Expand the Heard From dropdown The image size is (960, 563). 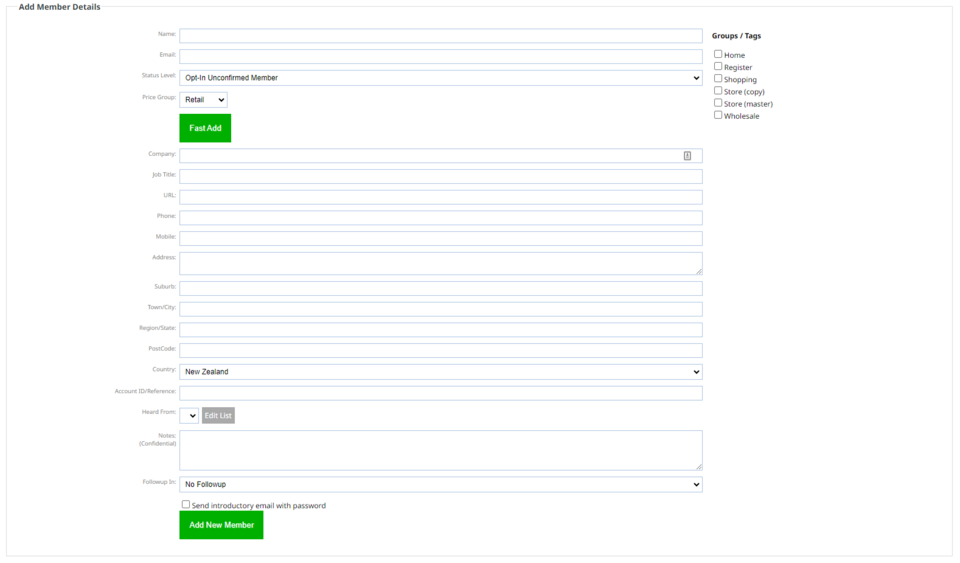189,415
